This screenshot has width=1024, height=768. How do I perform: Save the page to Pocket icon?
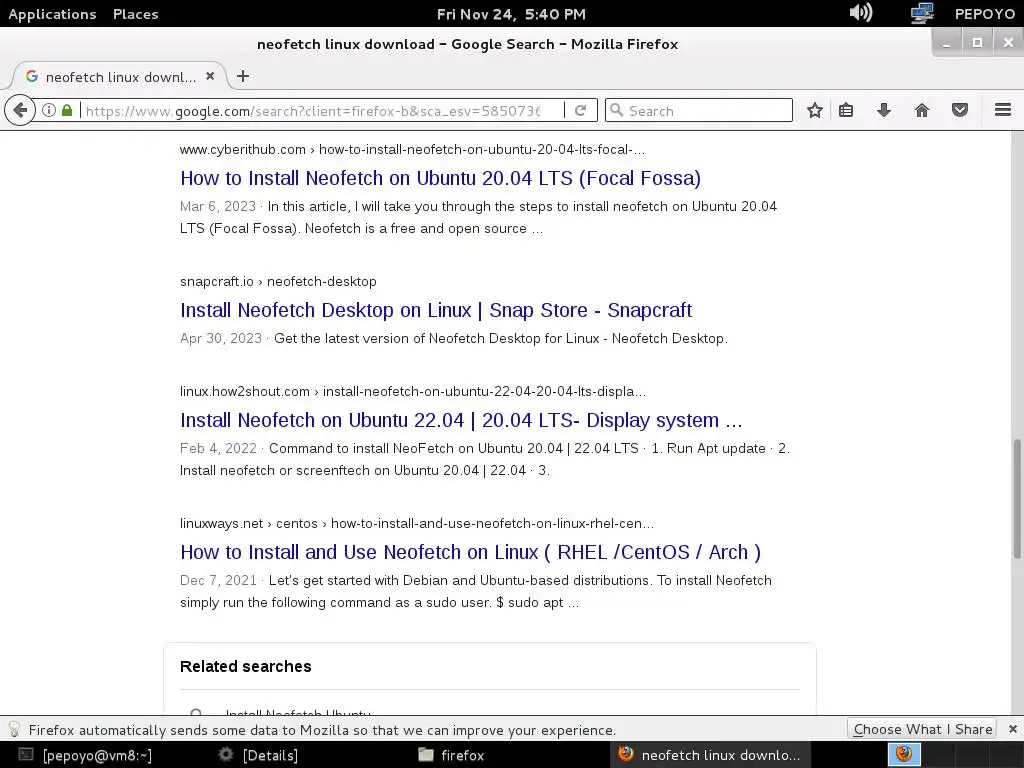[959, 110]
